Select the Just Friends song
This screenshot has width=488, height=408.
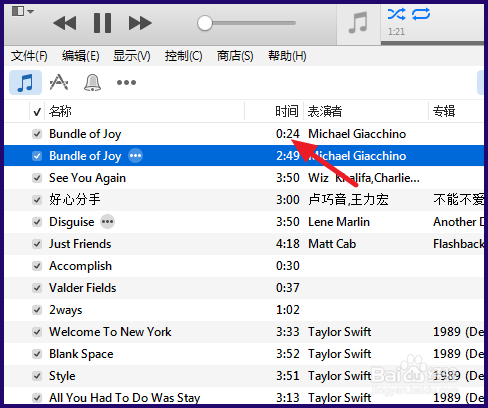tap(80, 244)
